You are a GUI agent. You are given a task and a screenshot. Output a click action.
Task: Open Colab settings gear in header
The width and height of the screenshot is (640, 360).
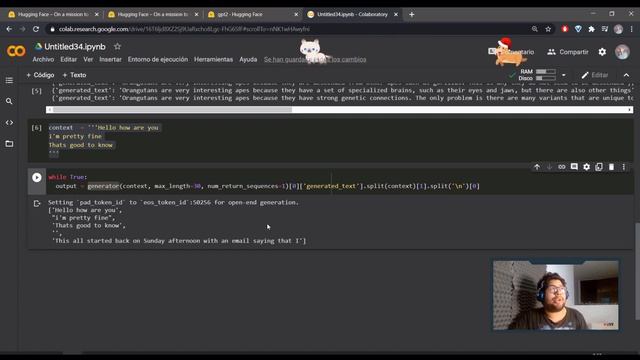point(602,52)
